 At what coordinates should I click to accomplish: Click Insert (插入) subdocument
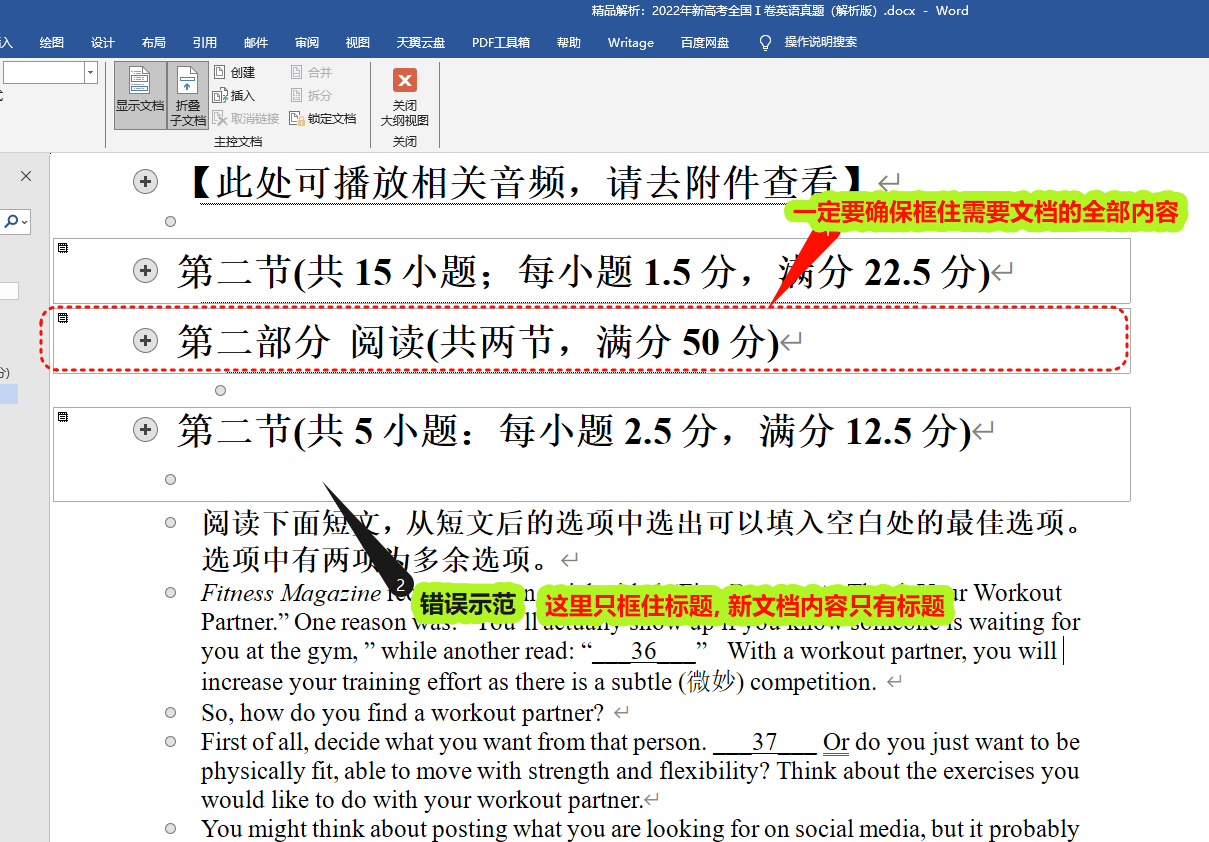coord(234,95)
